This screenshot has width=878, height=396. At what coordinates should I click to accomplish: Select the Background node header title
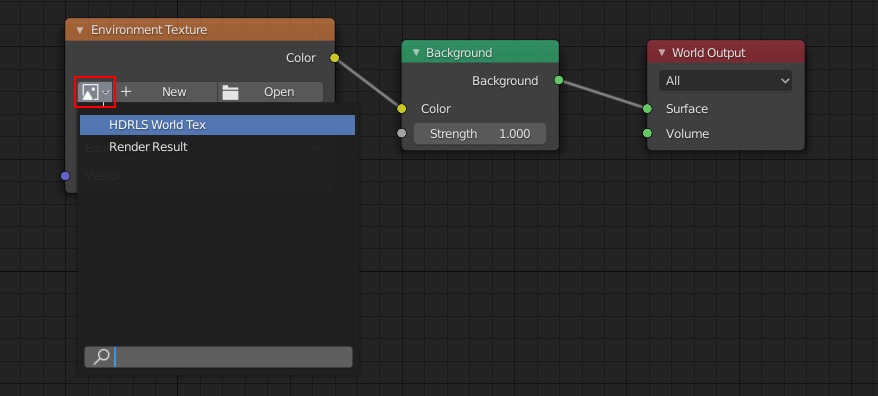[459, 53]
